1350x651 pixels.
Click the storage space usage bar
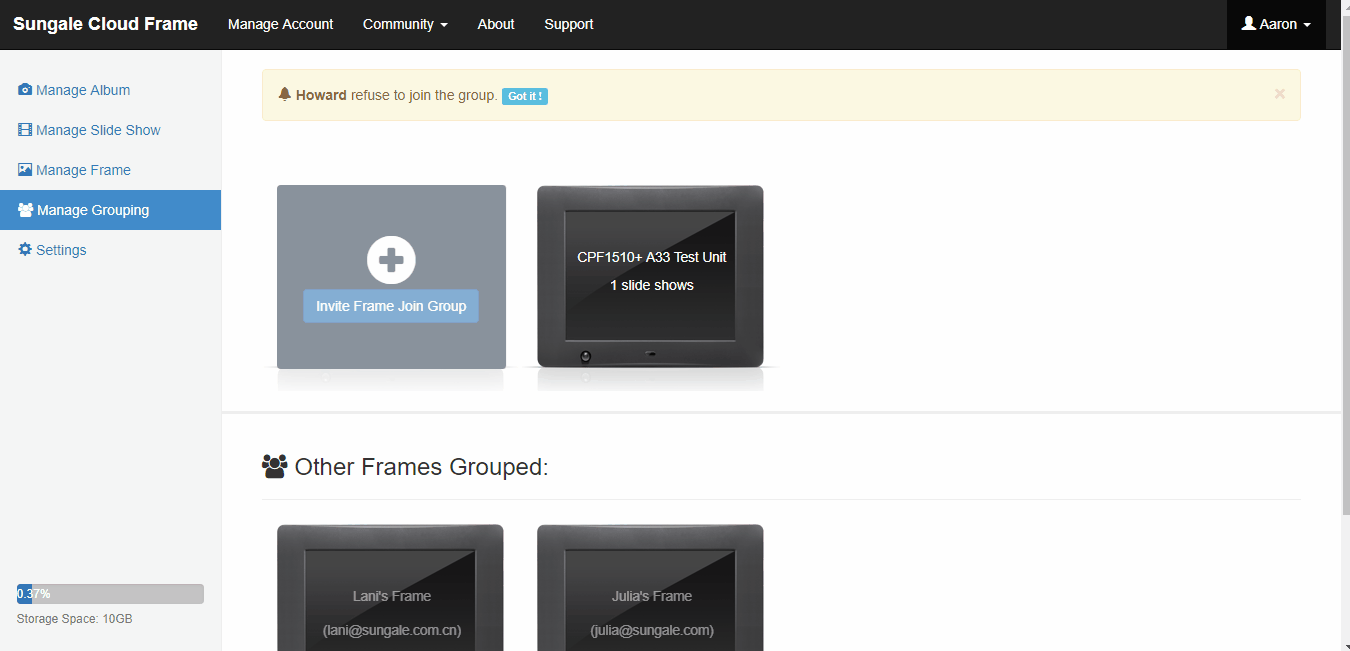point(110,594)
